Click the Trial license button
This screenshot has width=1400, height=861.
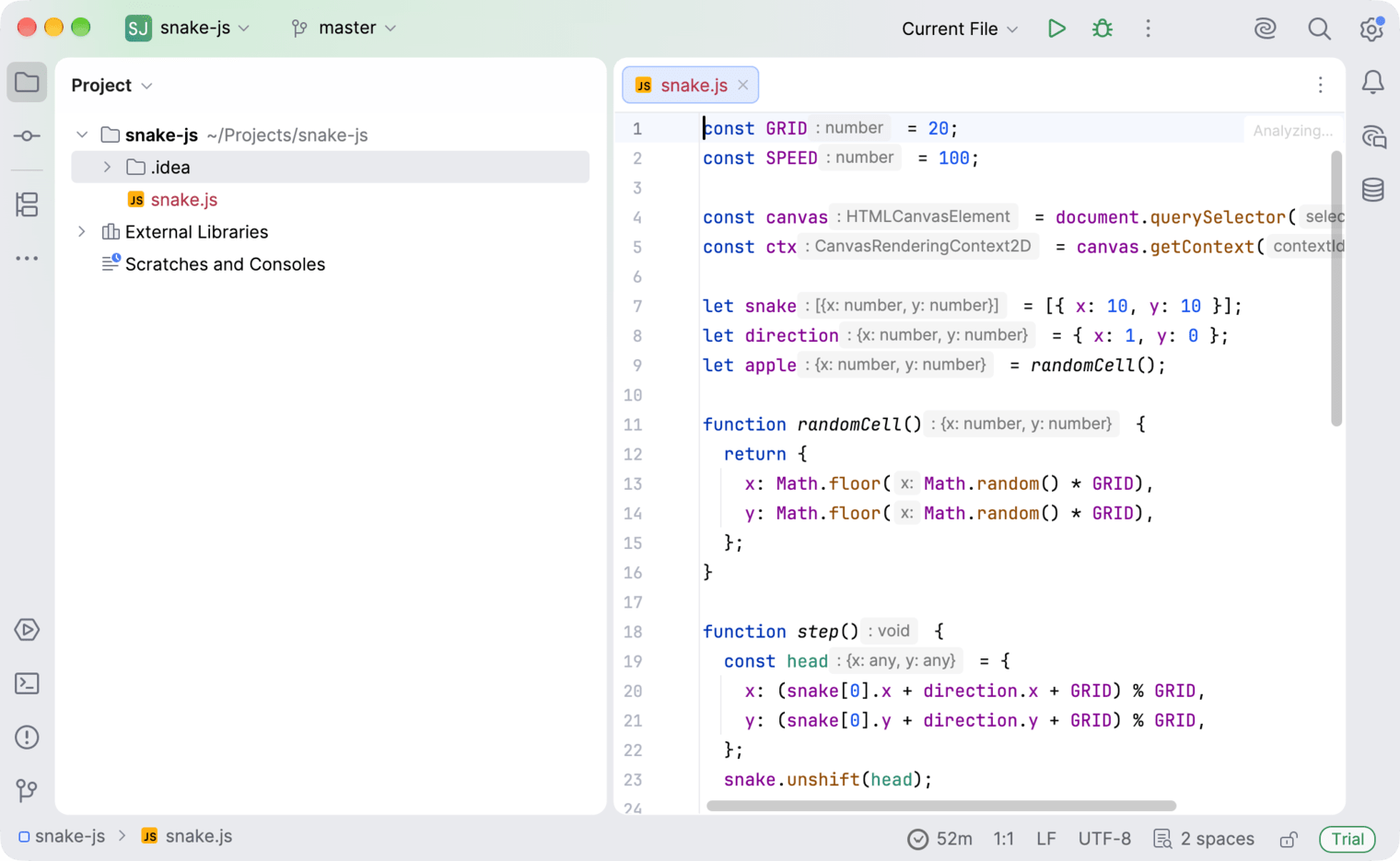(x=1347, y=839)
